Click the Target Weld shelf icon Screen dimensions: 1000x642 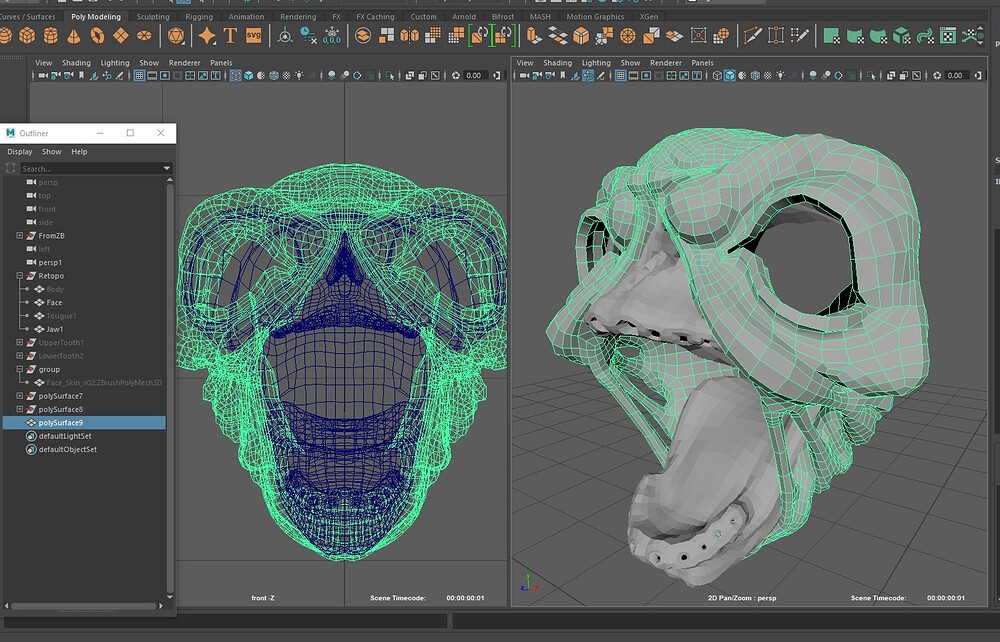click(776, 36)
